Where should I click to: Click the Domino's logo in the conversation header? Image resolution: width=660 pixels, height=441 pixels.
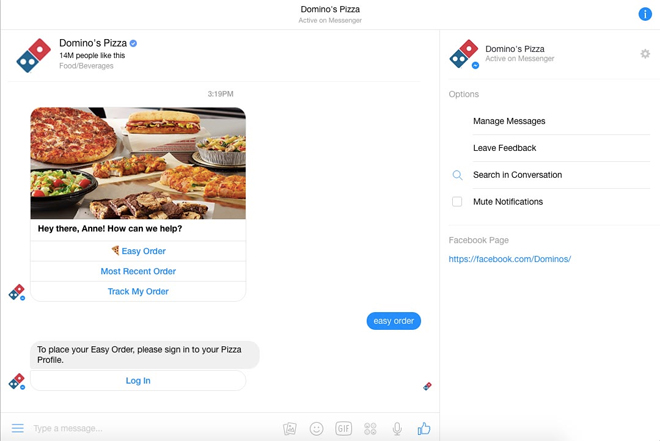point(33,56)
